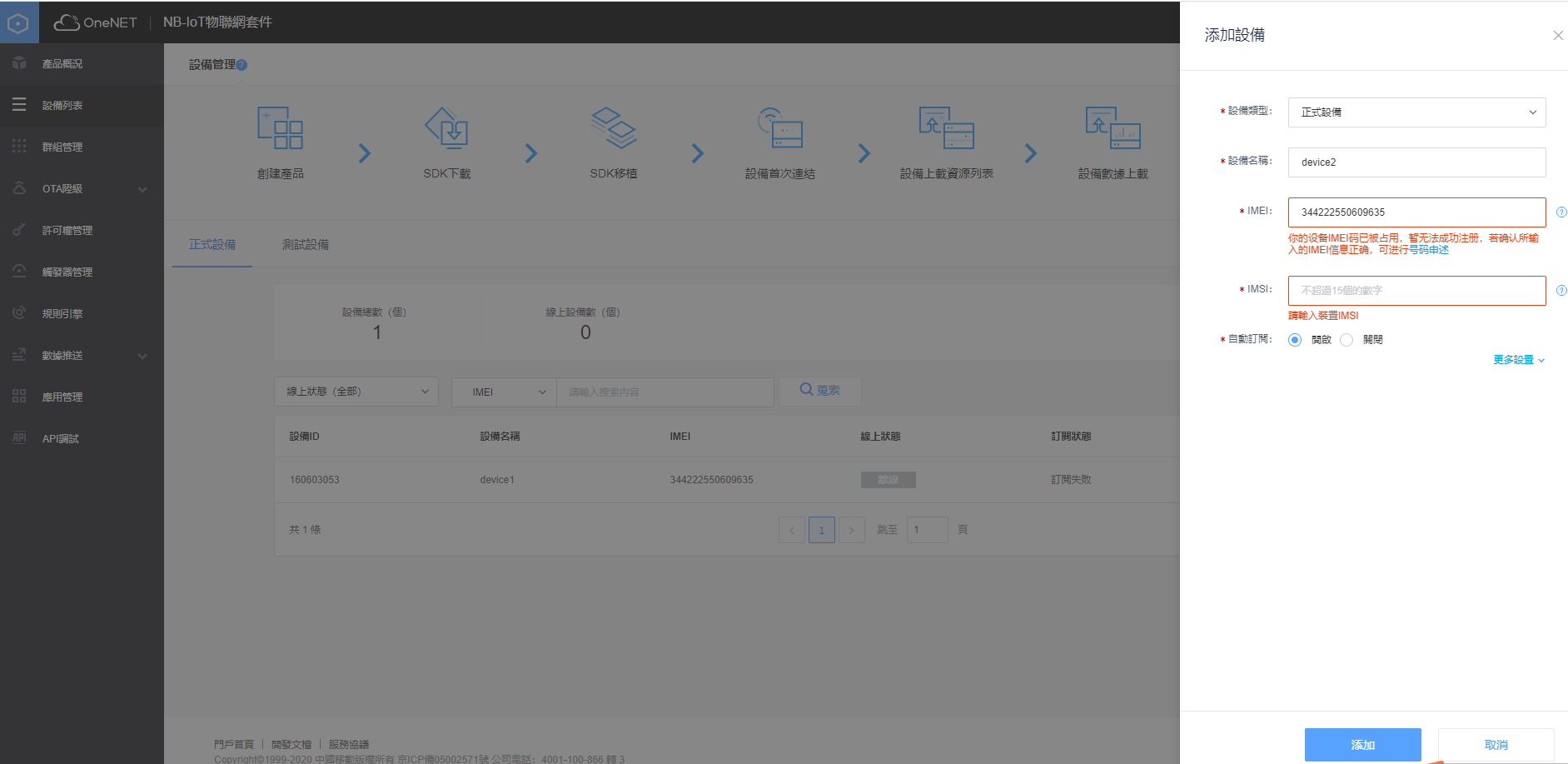The height and width of the screenshot is (764, 1568).
Task: Click the 開發文檔 footer link
Action: click(291, 744)
